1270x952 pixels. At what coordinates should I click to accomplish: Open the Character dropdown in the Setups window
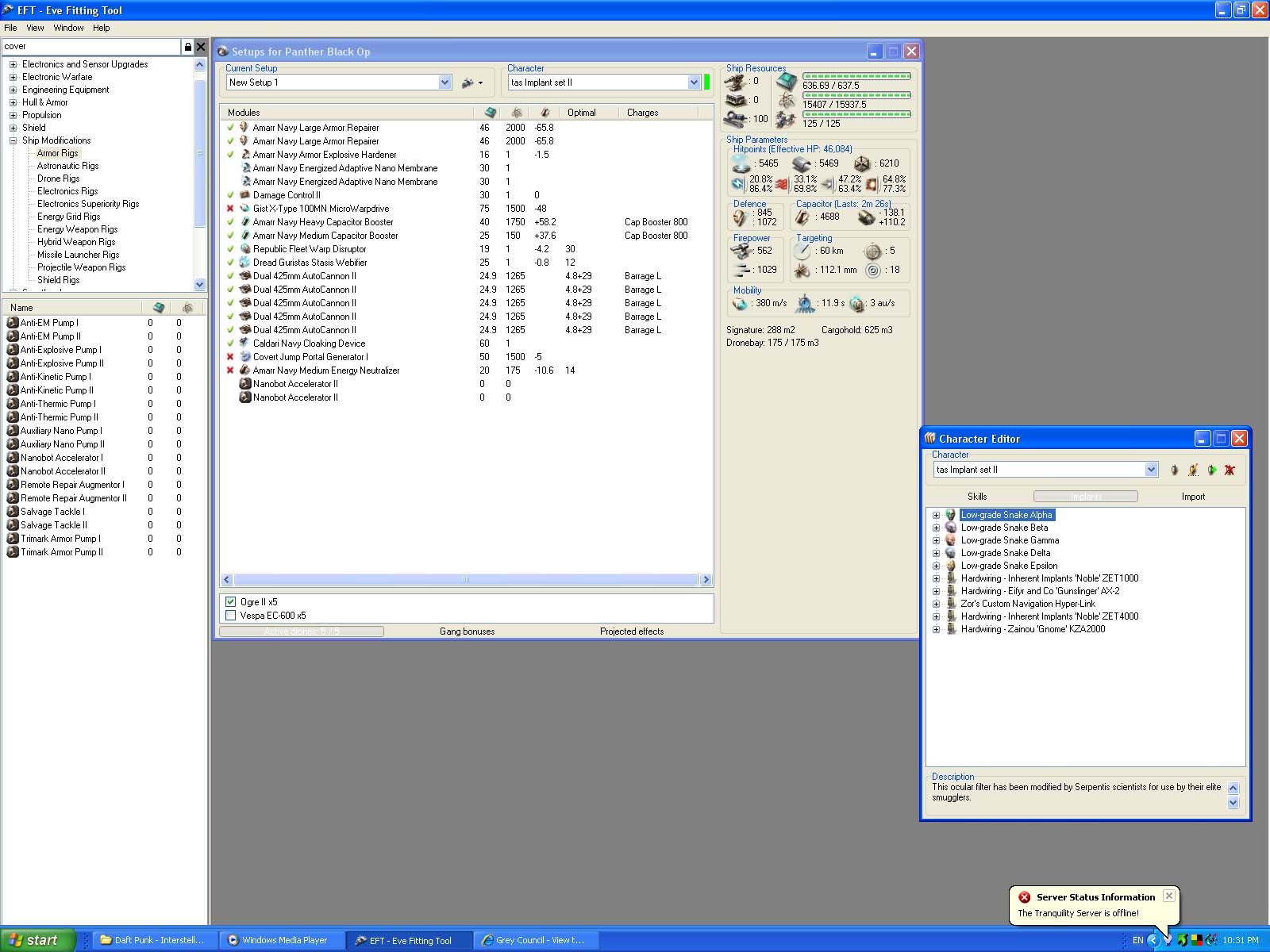tap(694, 83)
